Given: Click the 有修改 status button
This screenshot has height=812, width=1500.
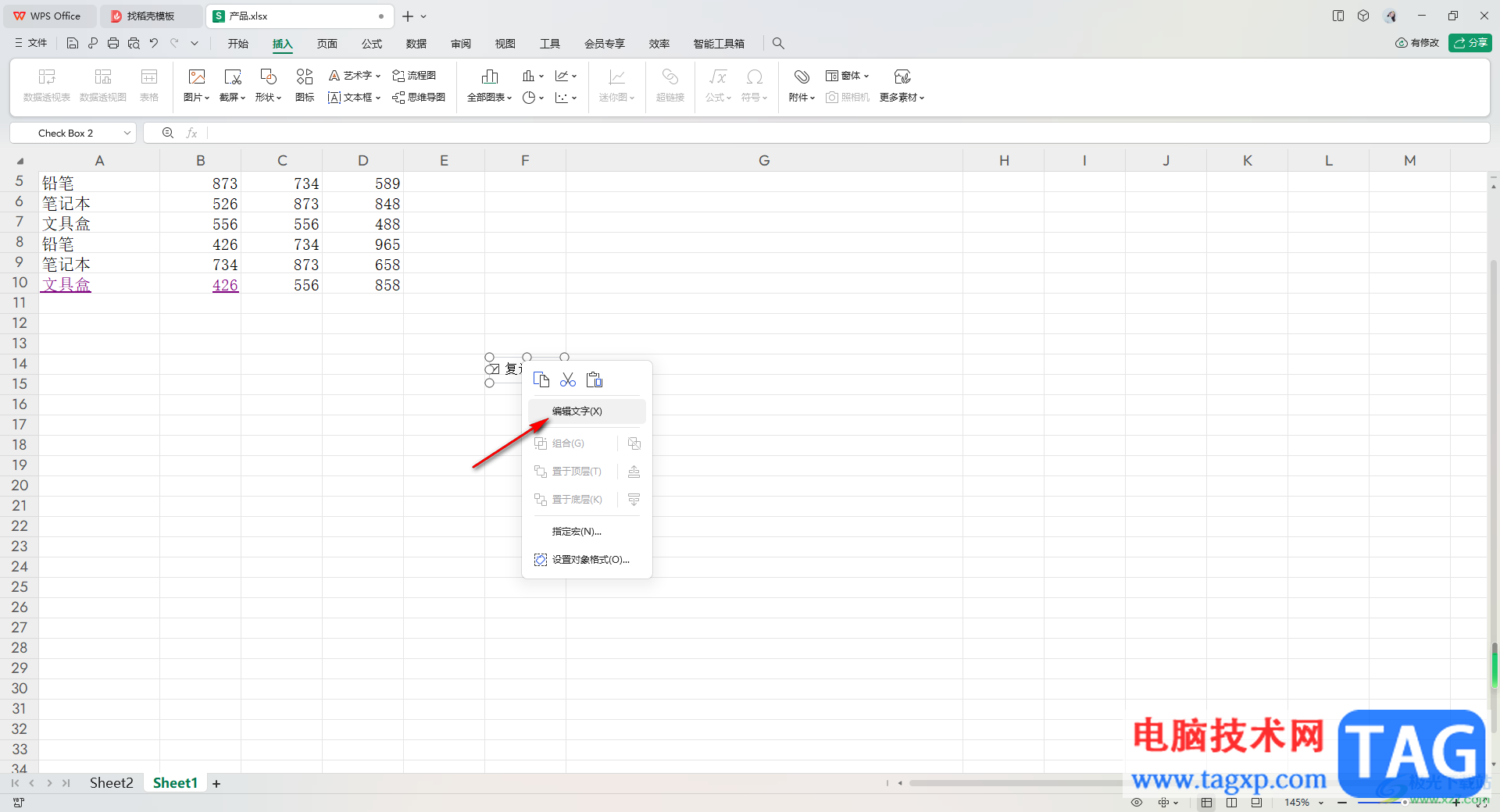Looking at the screenshot, I should [1417, 43].
